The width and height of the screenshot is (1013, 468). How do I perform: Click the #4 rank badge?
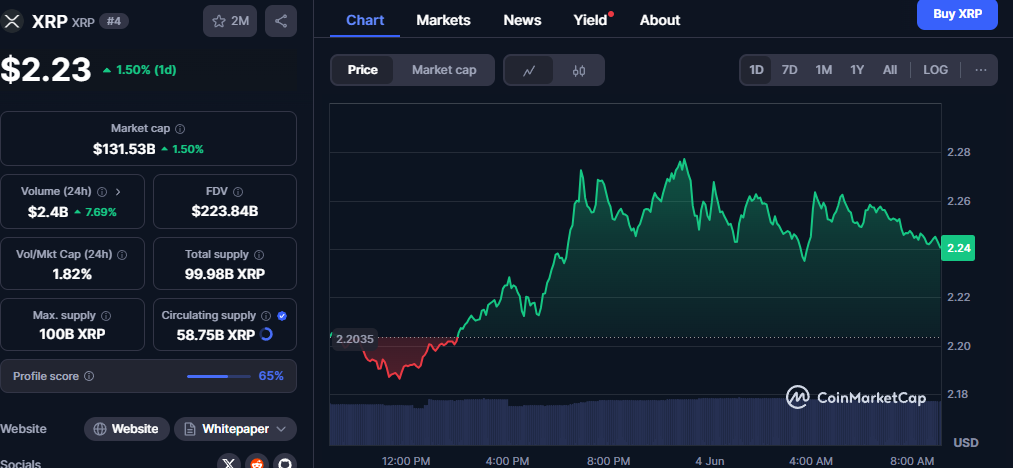pos(114,21)
